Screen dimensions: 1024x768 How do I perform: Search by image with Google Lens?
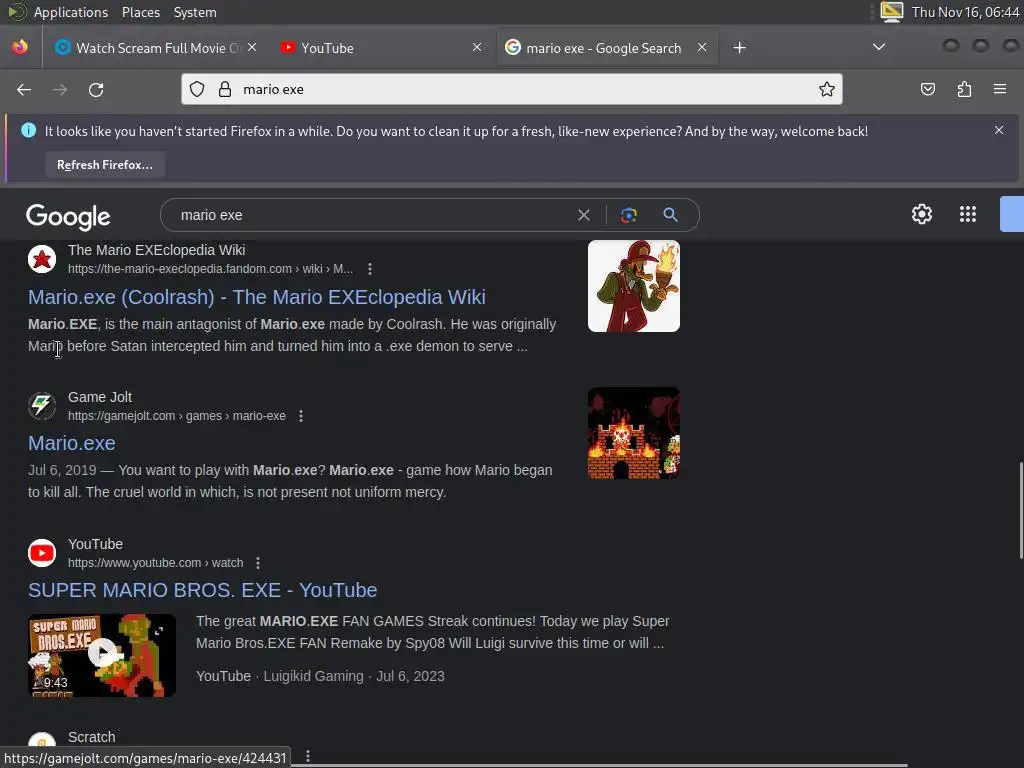(628, 215)
